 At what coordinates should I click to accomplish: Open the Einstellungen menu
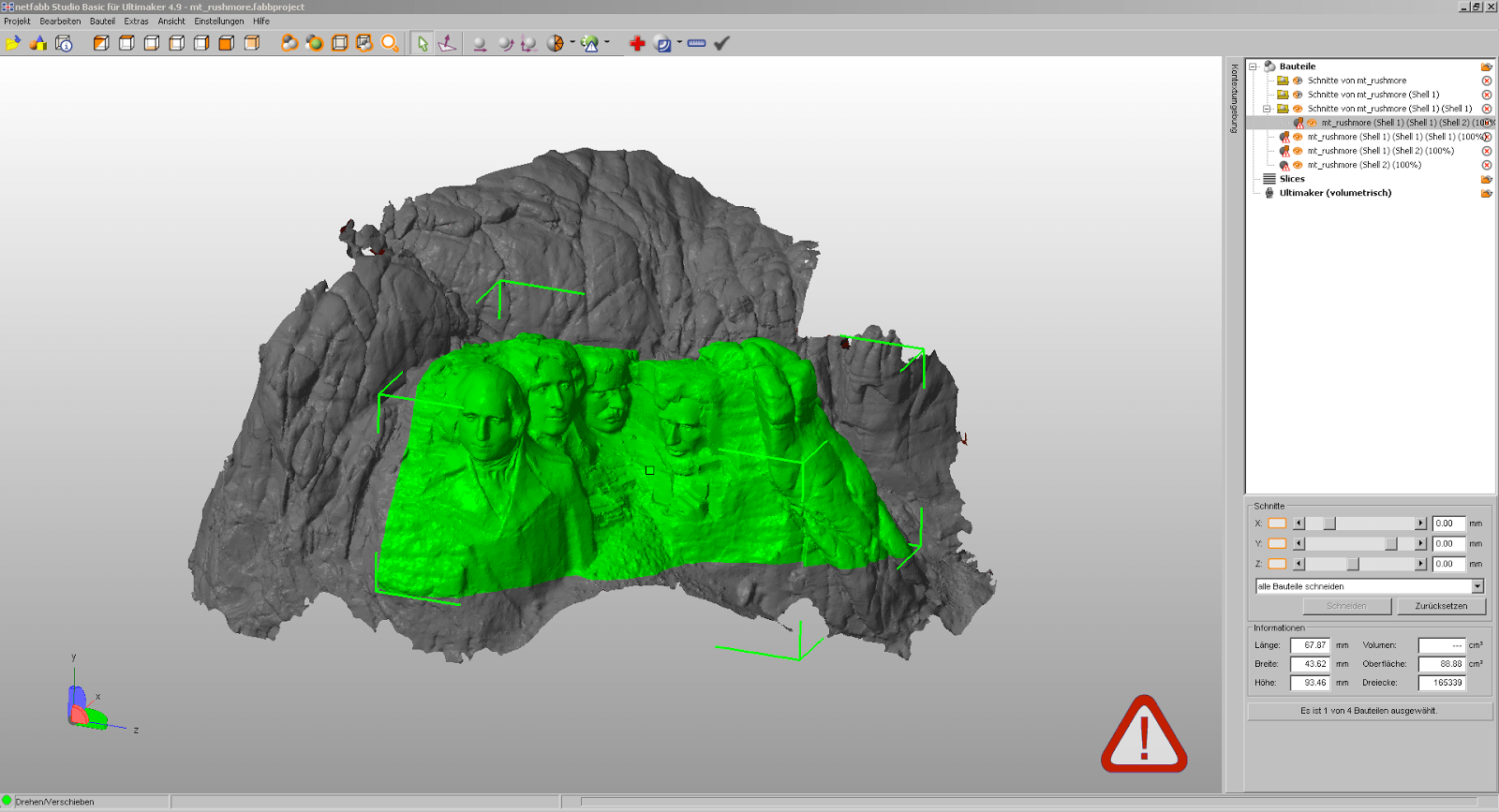[x=218, y=21]
